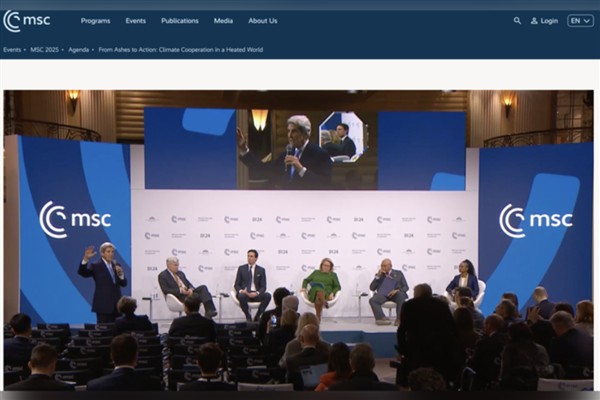Viewport: 600px width, 400px height.
Task: Click the Login link
Action: (549, 20)
